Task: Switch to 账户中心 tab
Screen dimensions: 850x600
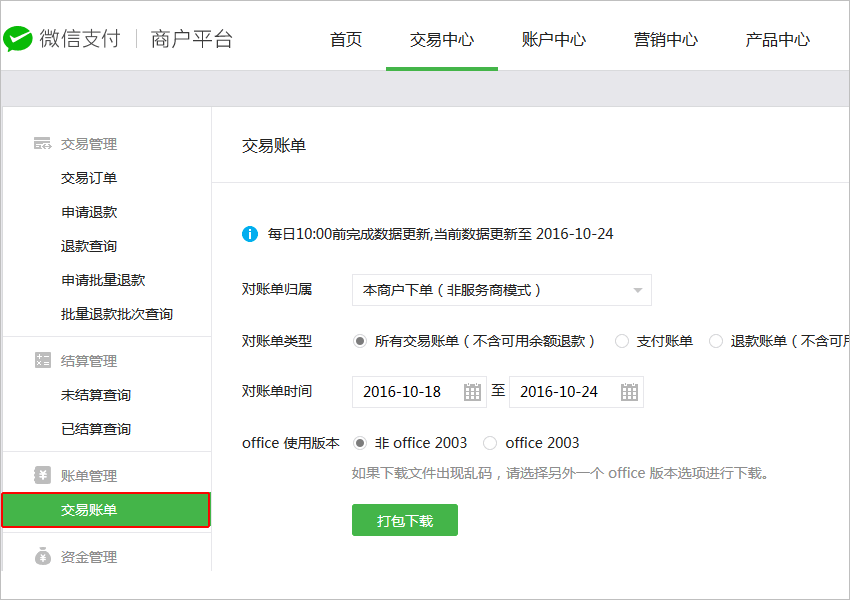Action: pos(554,40)
